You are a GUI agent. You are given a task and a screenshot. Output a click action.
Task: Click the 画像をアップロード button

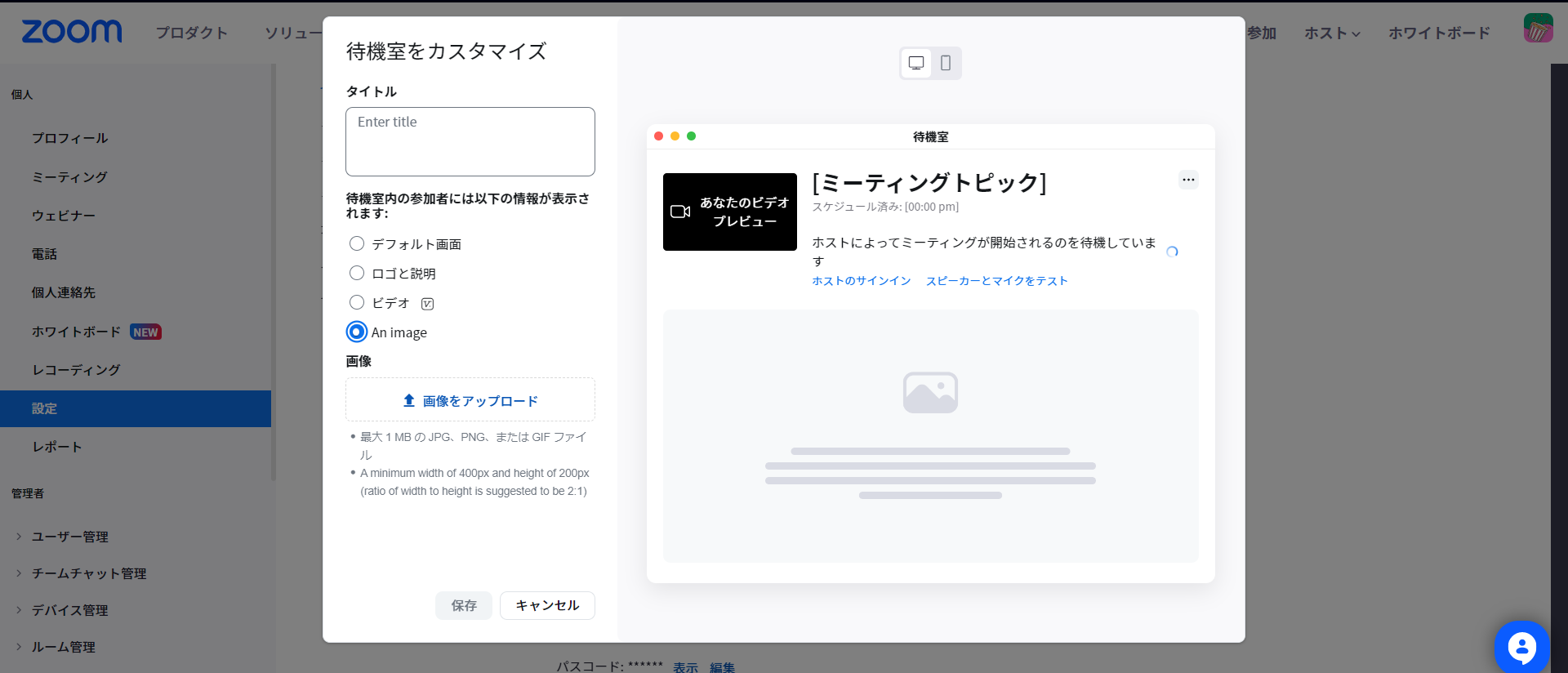(470, 400)
